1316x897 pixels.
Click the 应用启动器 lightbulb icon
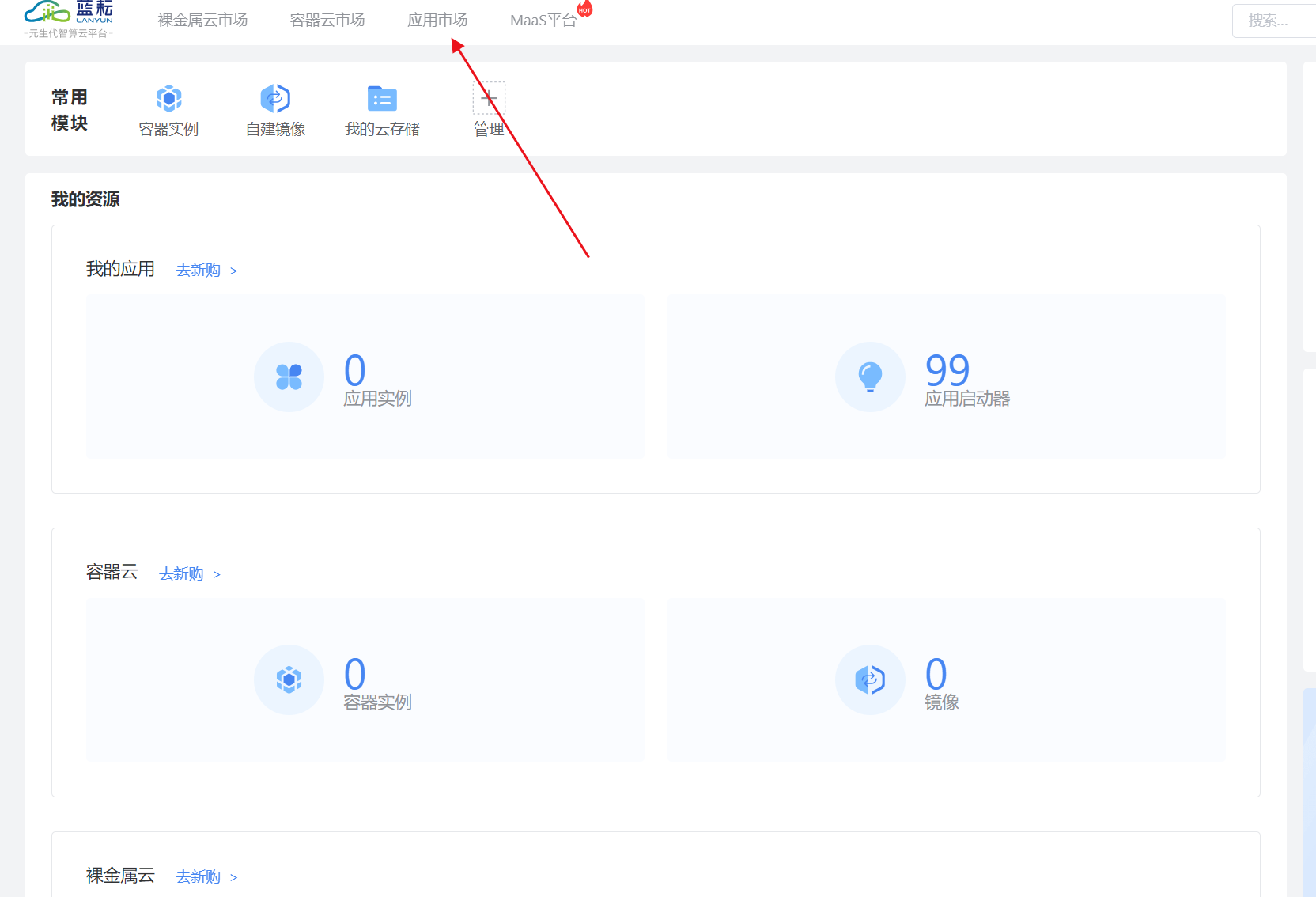870,377
